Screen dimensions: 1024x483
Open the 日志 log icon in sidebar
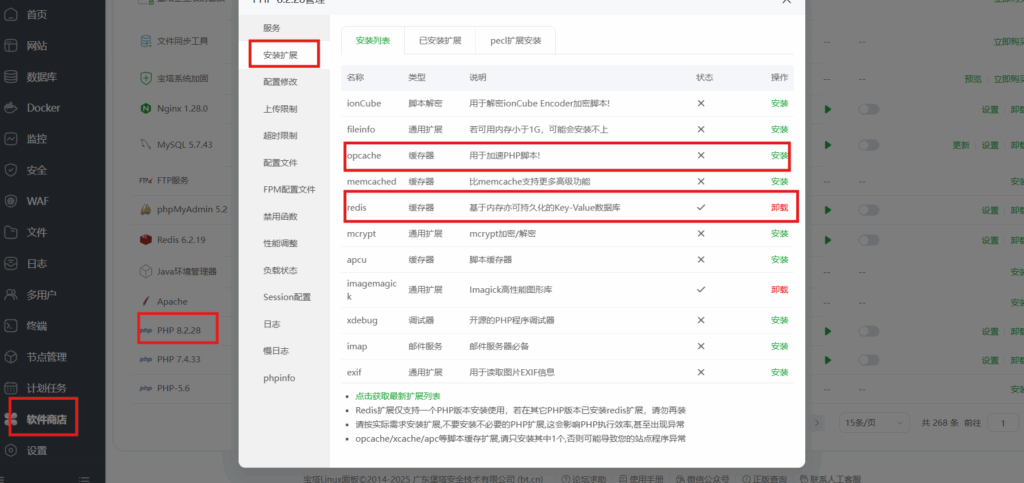(10, 264)
